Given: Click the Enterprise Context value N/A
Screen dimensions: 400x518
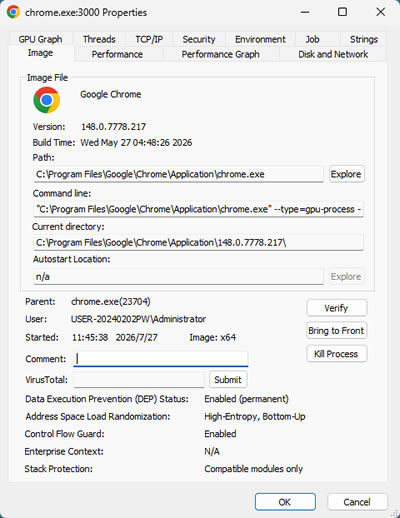Looking at the screenshot, I should click(212, 451).
